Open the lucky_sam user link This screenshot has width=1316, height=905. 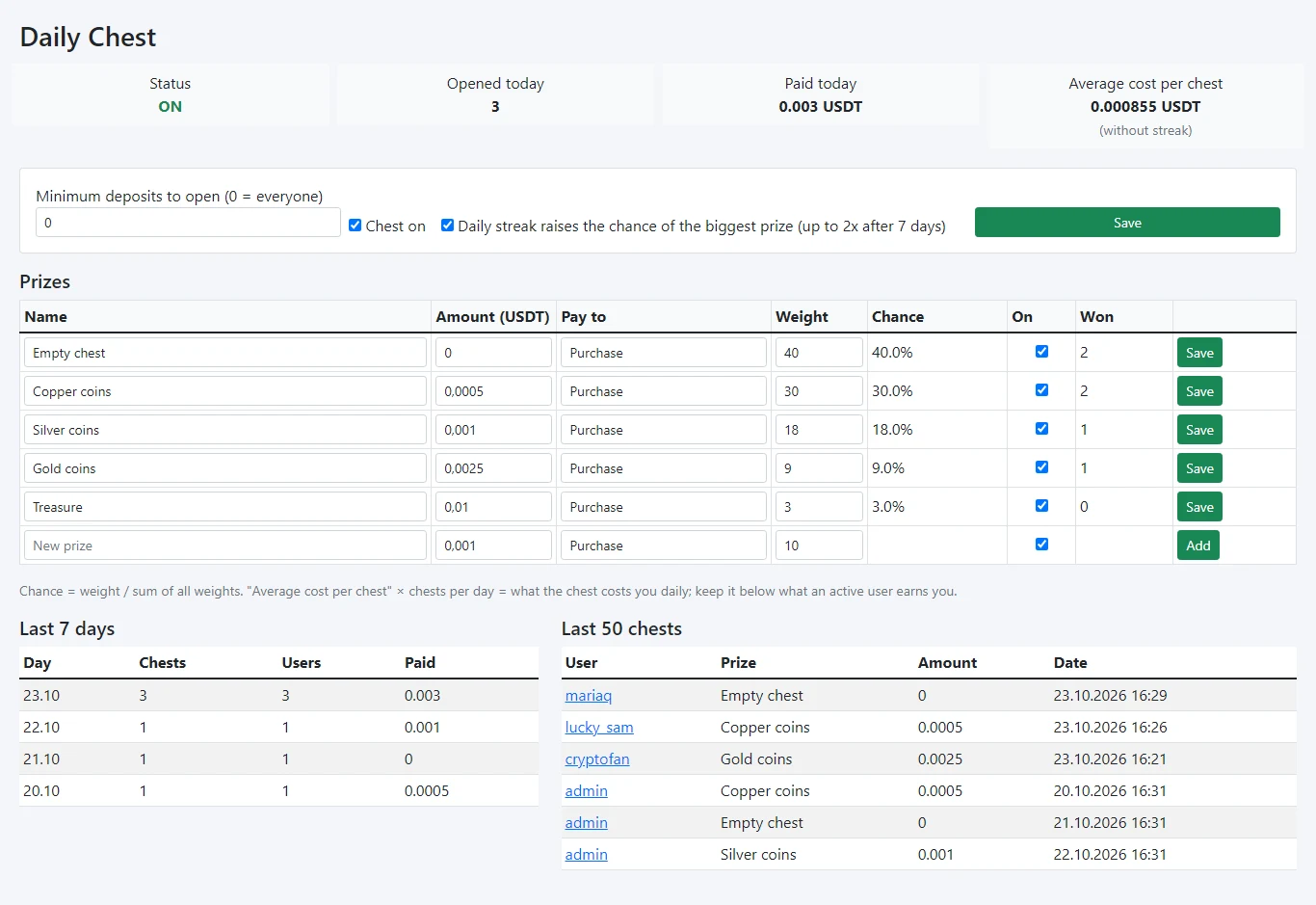click(x=599, y=728)
